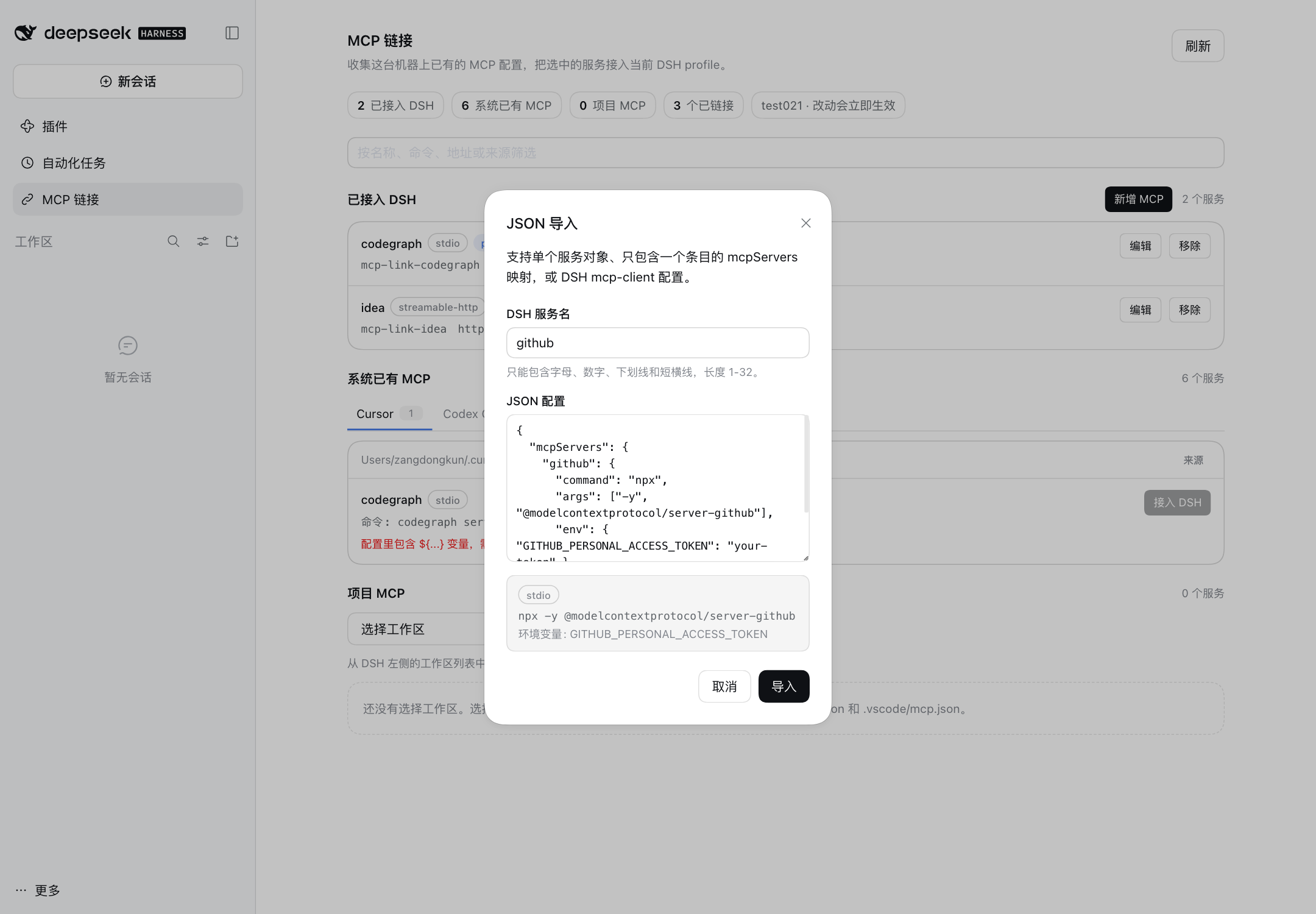The width and height of the screenshot is (1316, 914).
Task: Open workspace filter settings icon
Action: tap(203, 241)
